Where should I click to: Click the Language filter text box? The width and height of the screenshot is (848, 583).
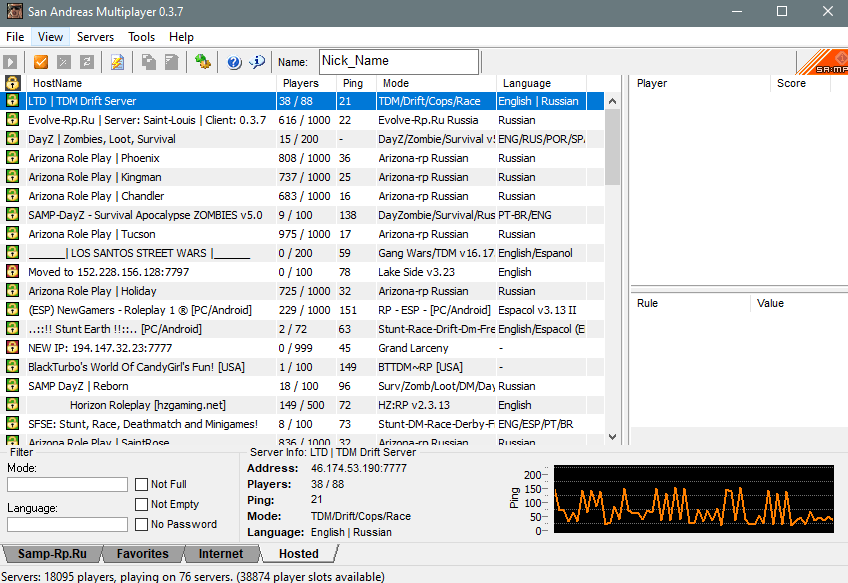pyautogui.click(x=68, y=524)
